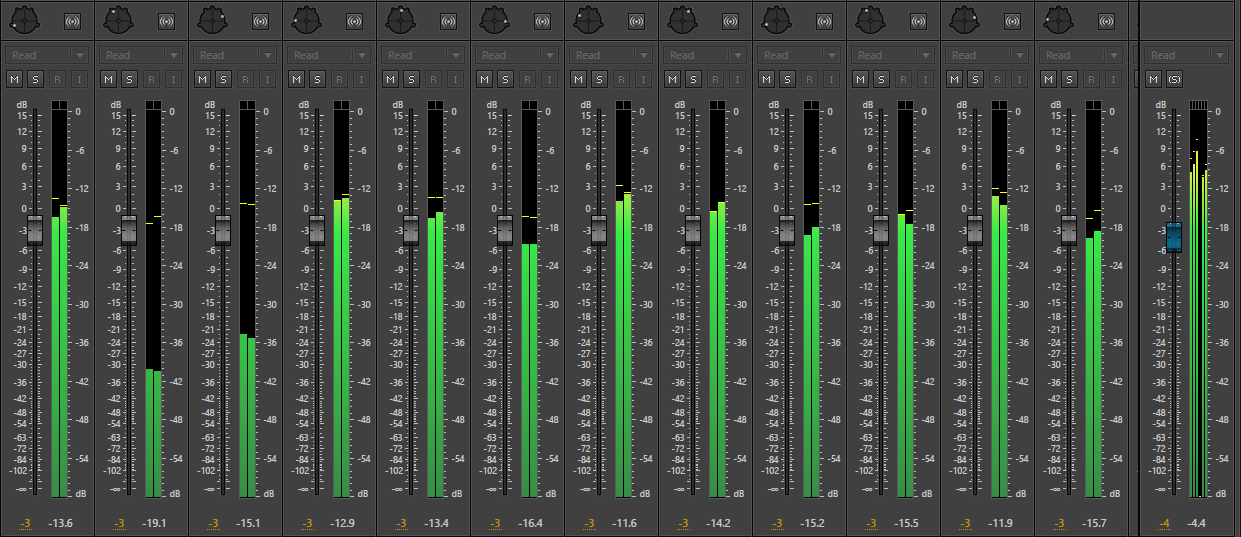Click the orange -4 volume value on the master
This screenshot has height=537, width=1241.
coord(1164,523)
